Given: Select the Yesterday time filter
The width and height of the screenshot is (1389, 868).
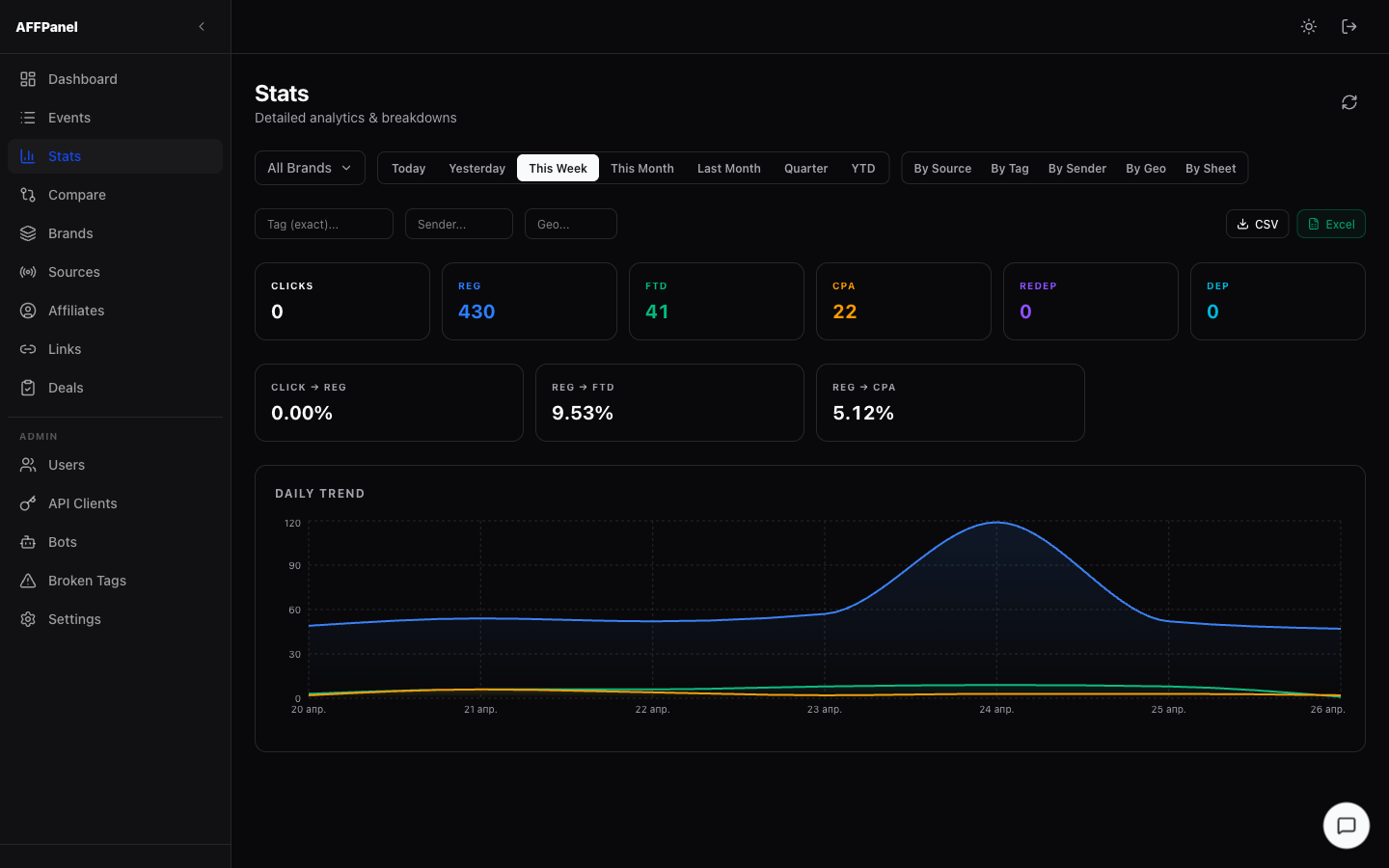Looking at the screenshot, I should [x=477, y=167].
